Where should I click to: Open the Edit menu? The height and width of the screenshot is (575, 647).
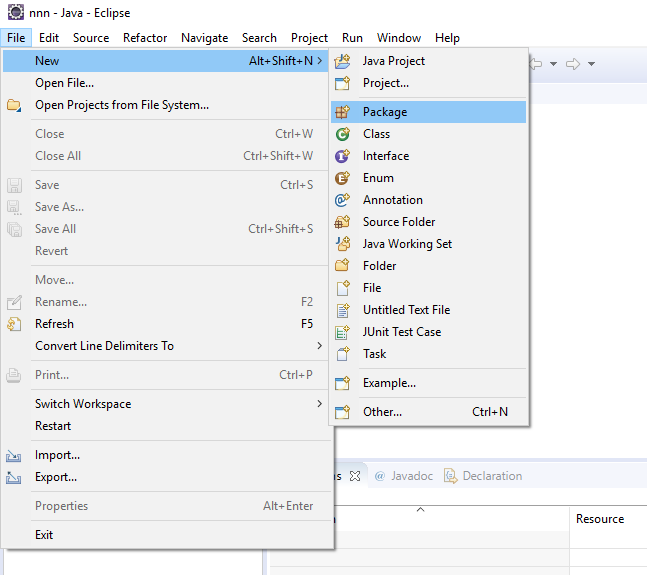(49, 38)
